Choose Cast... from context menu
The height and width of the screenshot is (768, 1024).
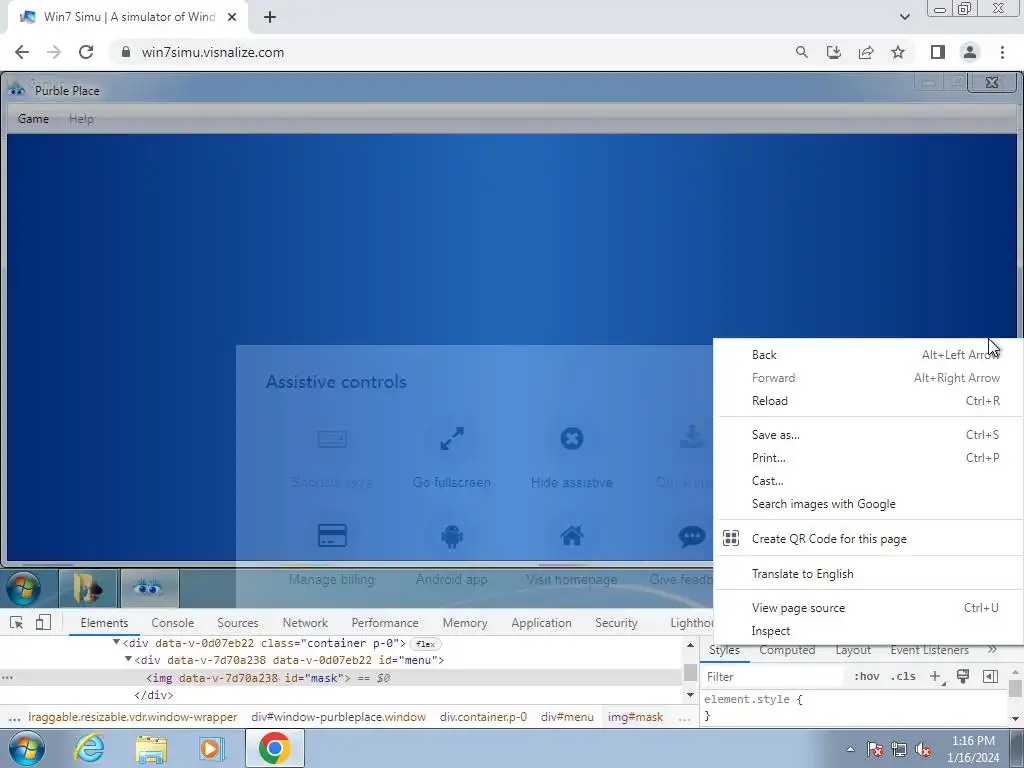[868, 481]
